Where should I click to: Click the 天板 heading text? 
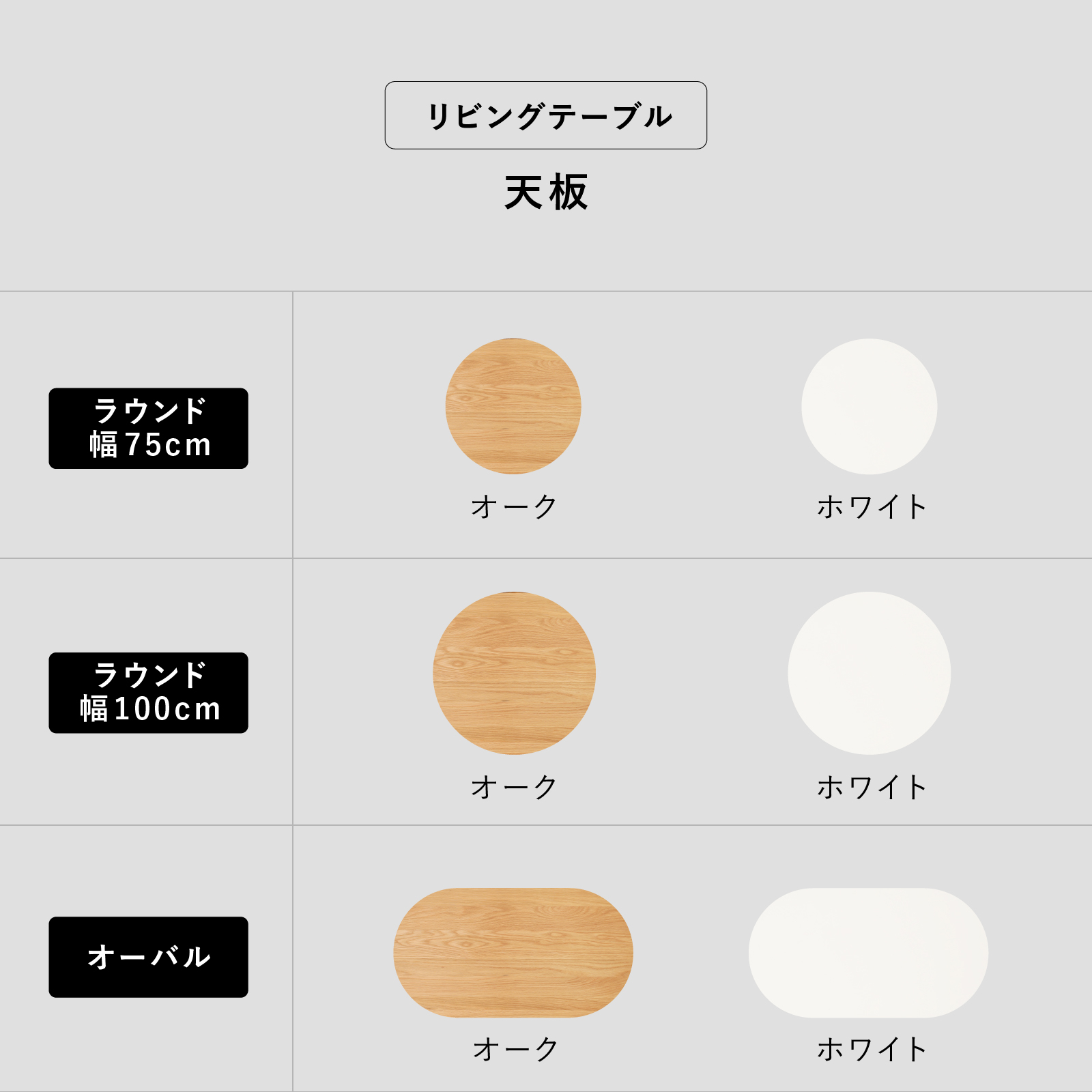[546, 192]
